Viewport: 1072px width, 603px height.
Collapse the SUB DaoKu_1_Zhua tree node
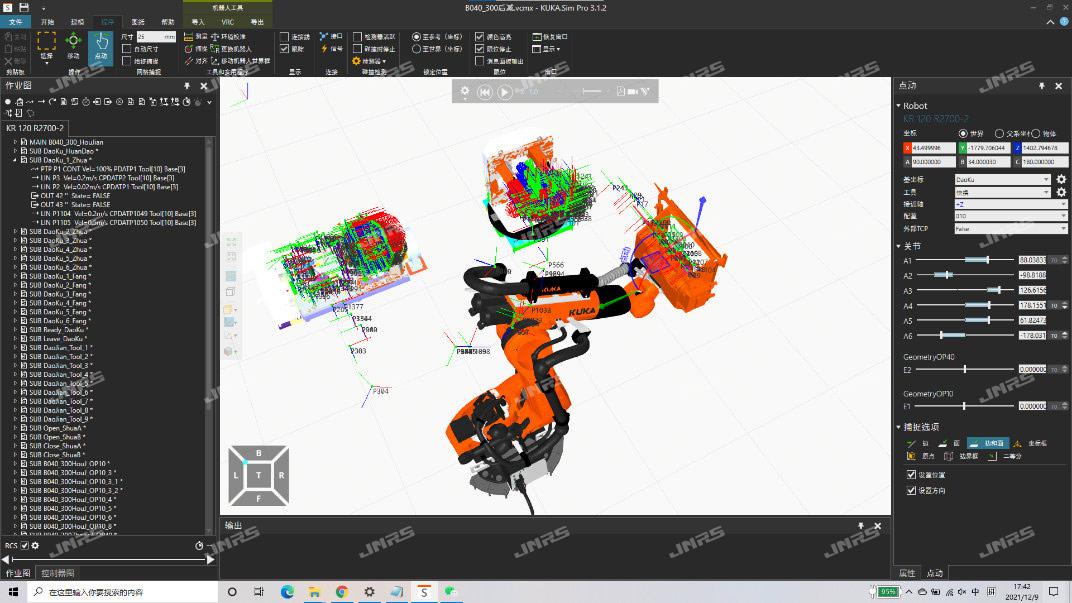[15, 160]
